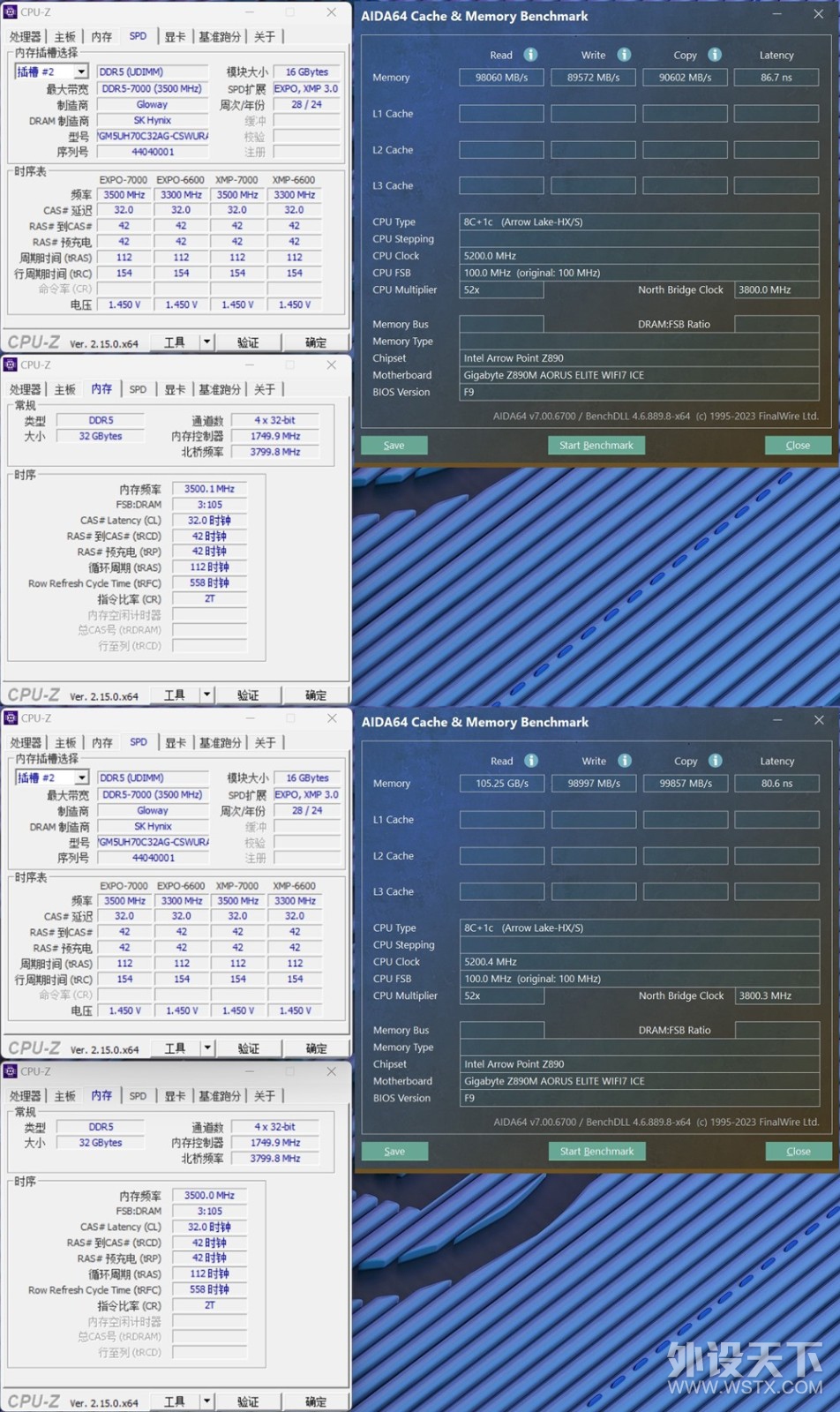Click Start Benchmark in AIDA64 window showing 86.7 ns latency
This screenshot has height=1412, width=840.
[596, 446]
